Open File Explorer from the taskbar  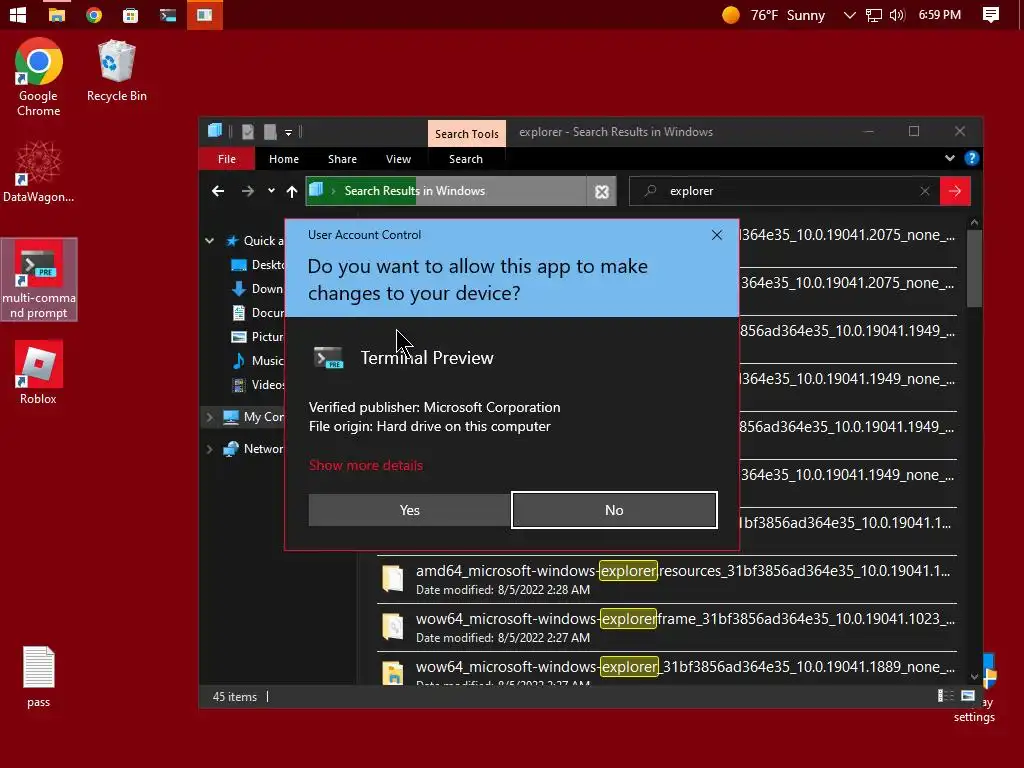pos(57,14)
